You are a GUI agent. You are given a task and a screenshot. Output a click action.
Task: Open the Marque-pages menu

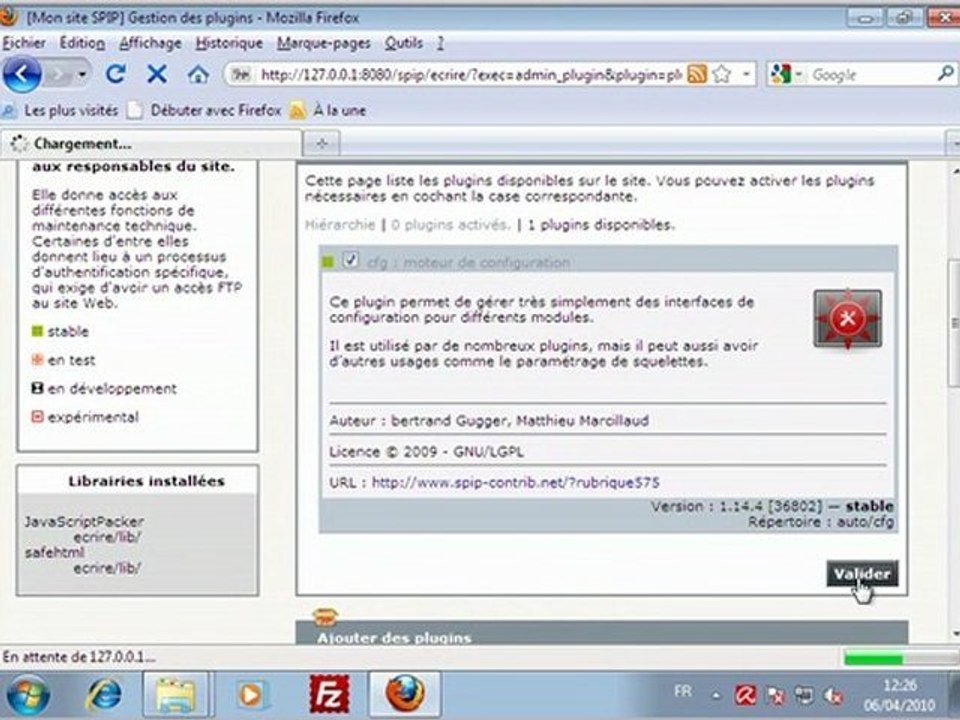click(323, 43)
